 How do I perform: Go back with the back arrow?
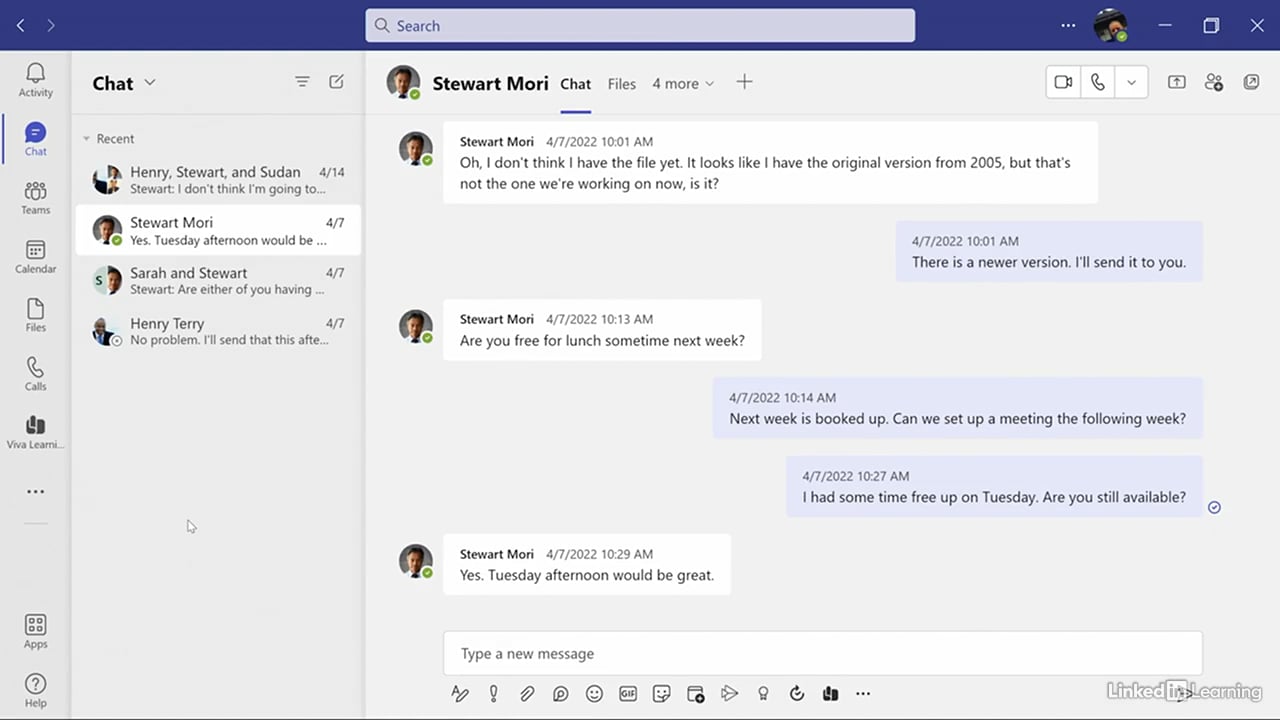tap(20, 25)
